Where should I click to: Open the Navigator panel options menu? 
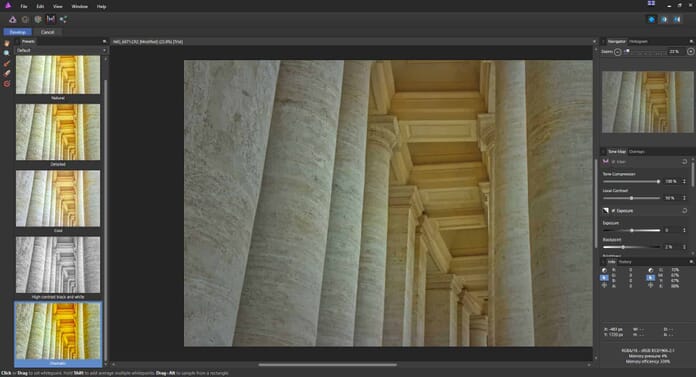691,41
